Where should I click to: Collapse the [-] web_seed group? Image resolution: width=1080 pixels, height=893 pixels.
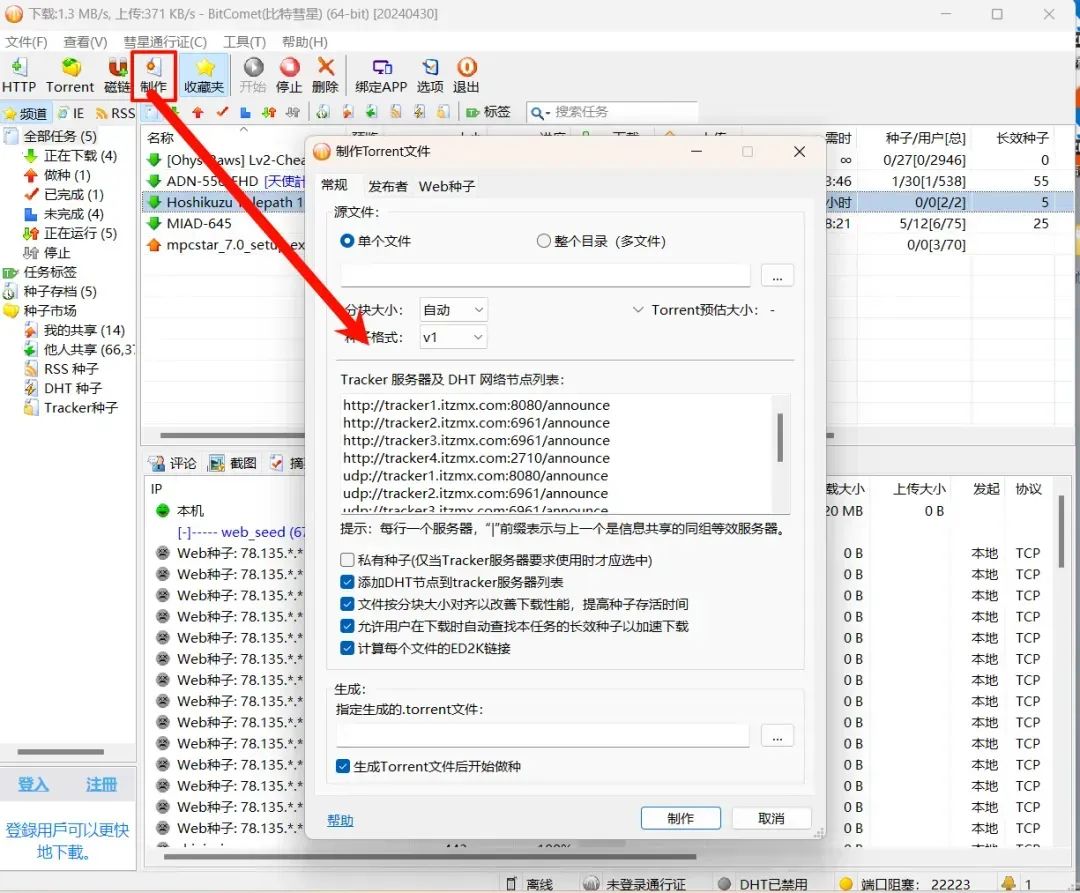[x=183, y=532]
